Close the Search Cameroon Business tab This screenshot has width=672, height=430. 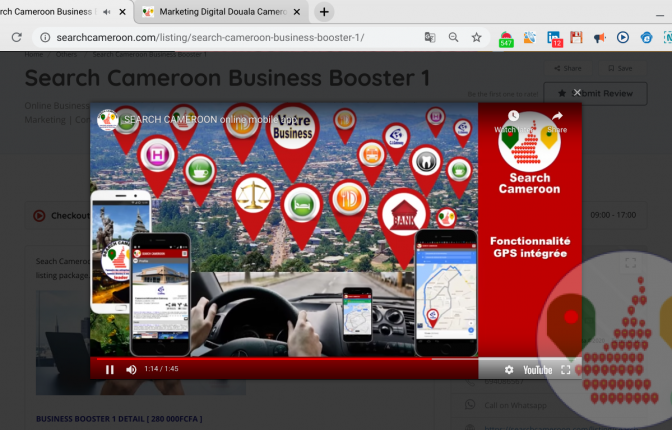pos(123,12)
